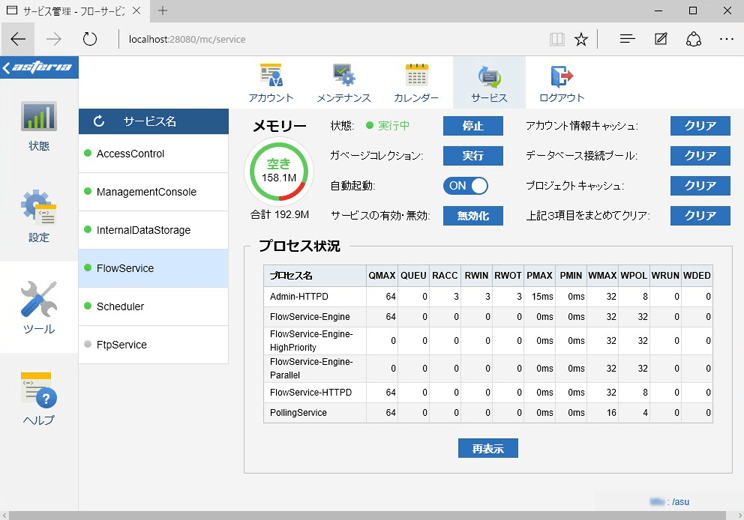The image size is (744, 520).
Task: Open the ヘルプ (Help) sidebar icon
Action: 39,397
